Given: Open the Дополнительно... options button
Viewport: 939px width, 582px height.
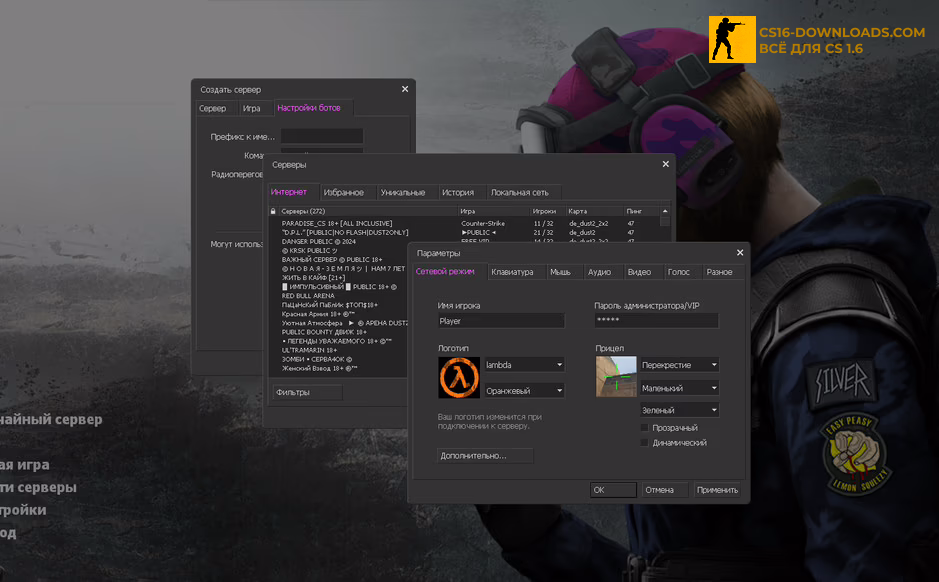Looking at the screenshot, I should click(x=485, y=456).
